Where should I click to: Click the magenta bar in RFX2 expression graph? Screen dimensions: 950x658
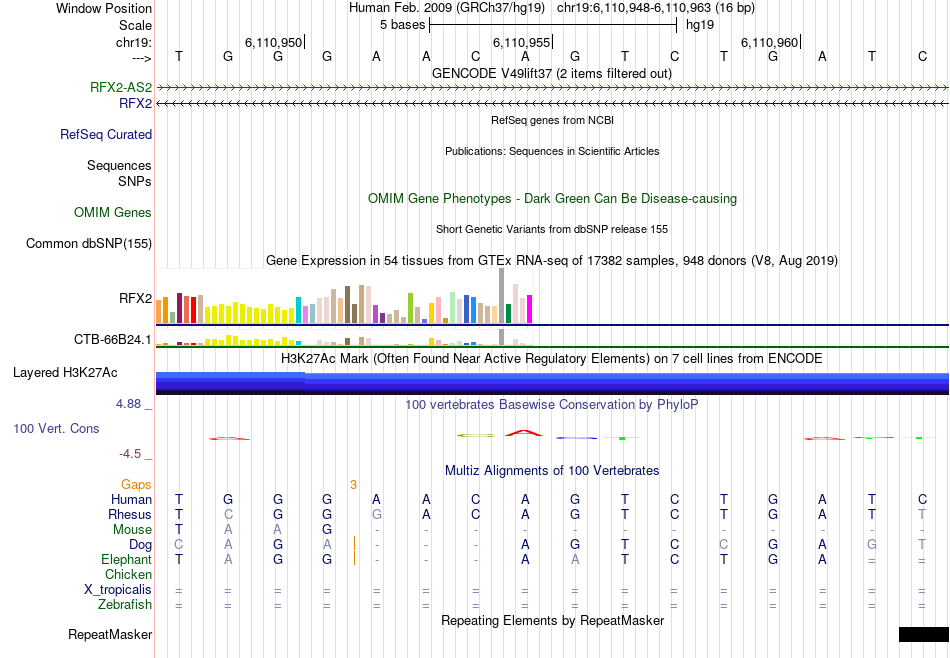pos(530,309)
